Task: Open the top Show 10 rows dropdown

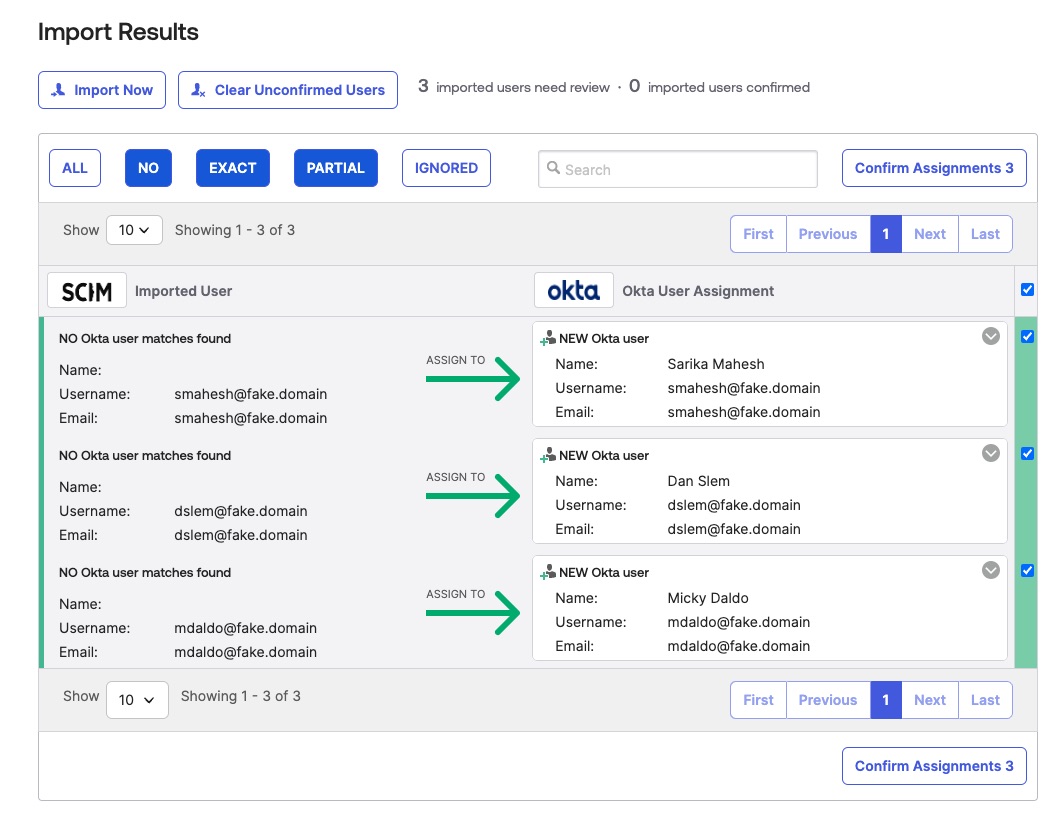Action: tap(134, 230)
